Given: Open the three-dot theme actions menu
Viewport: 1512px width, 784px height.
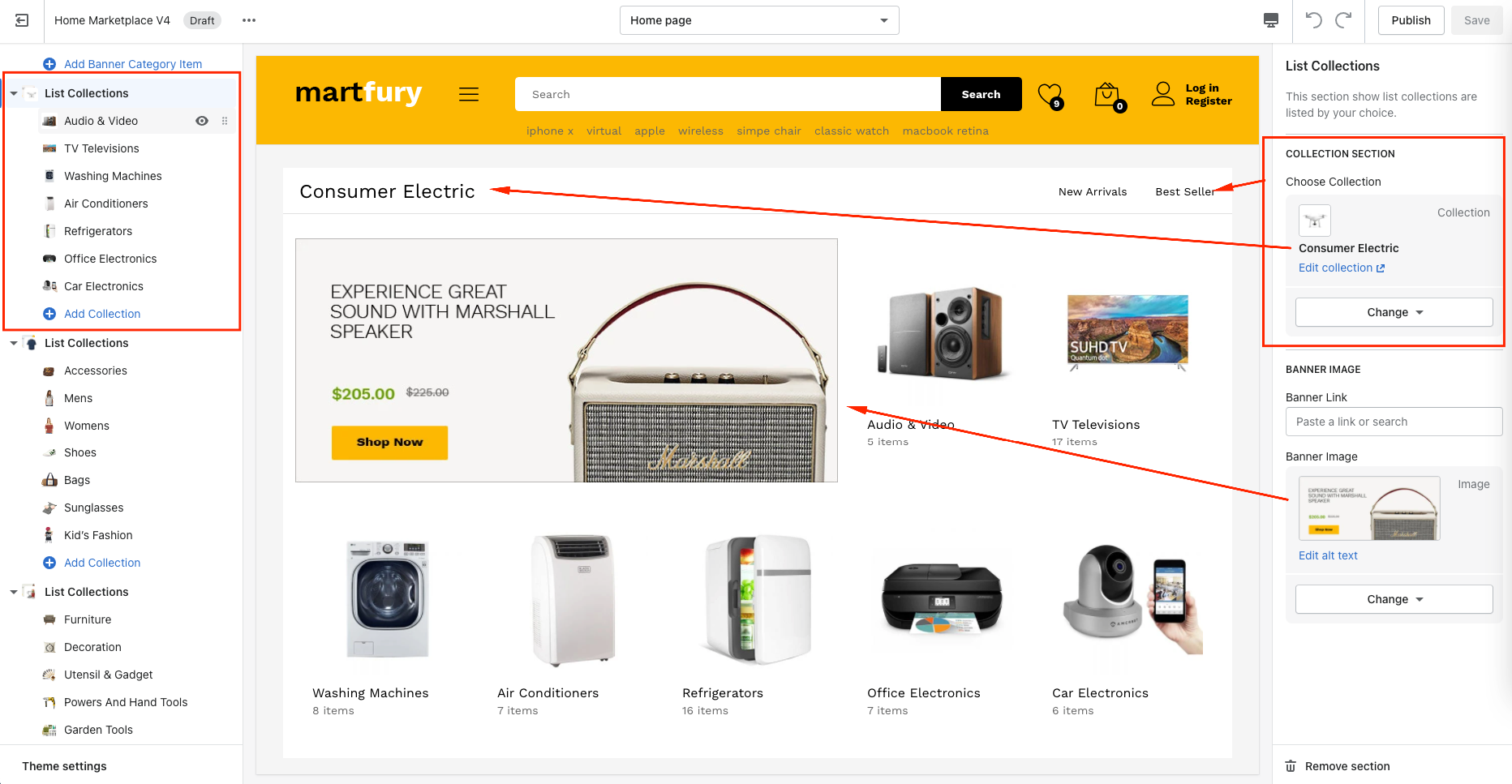Looking at the screenshot, I should [249, 20].
